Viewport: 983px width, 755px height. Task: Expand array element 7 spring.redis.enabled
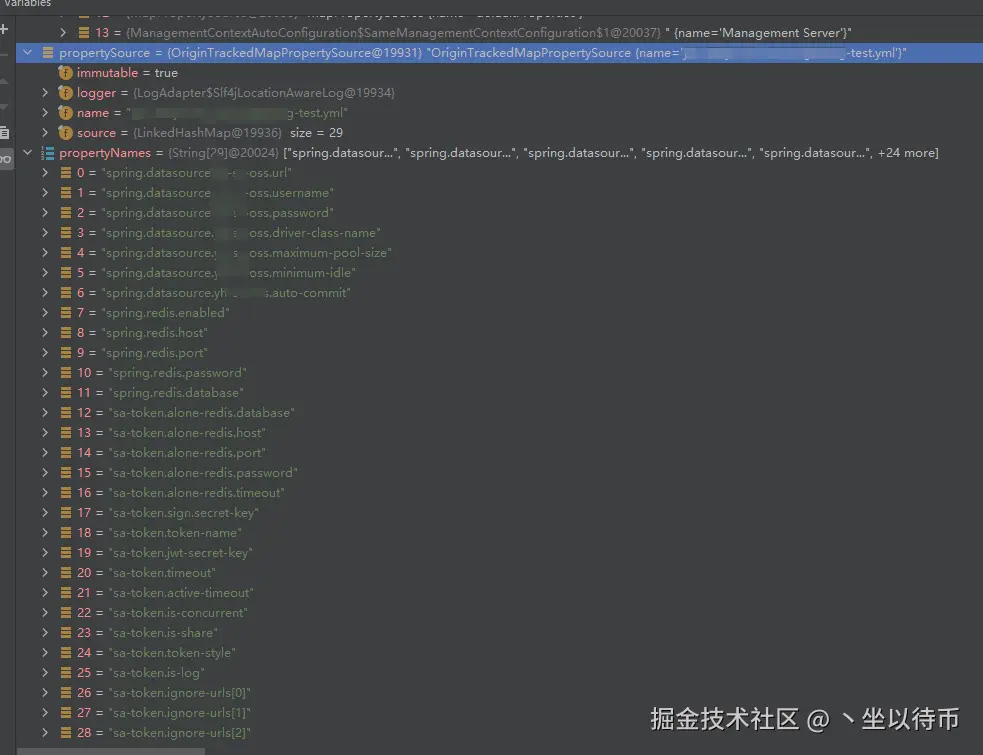(x=45, y=312)
